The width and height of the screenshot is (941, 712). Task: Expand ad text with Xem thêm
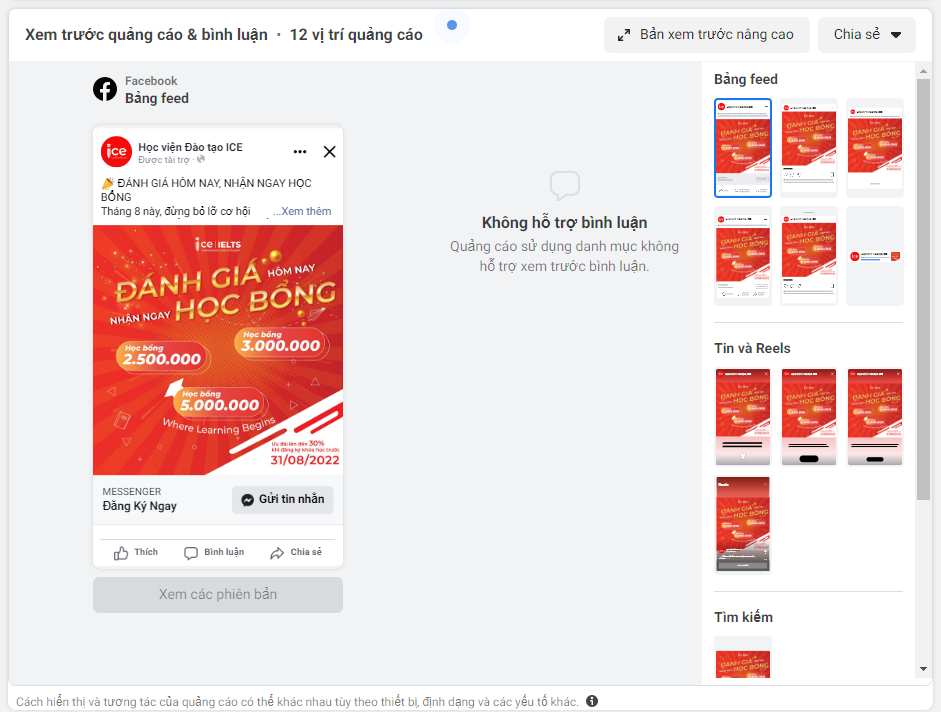pos(302,211)
